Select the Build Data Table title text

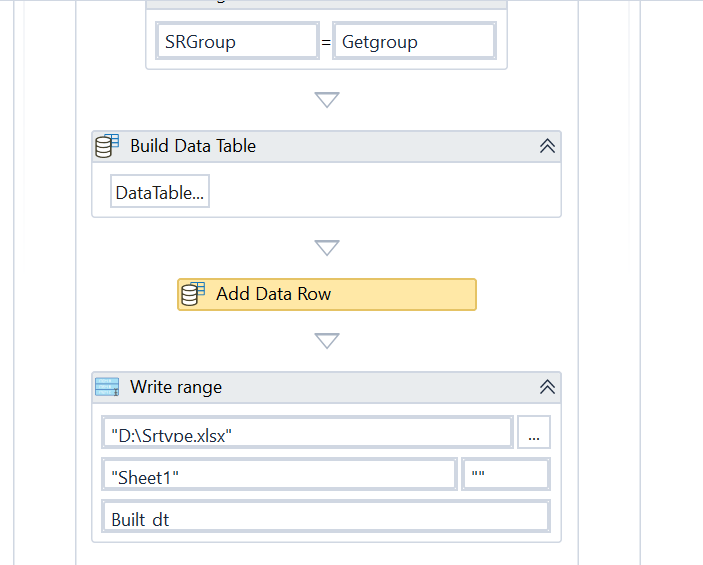click(193, 146)
